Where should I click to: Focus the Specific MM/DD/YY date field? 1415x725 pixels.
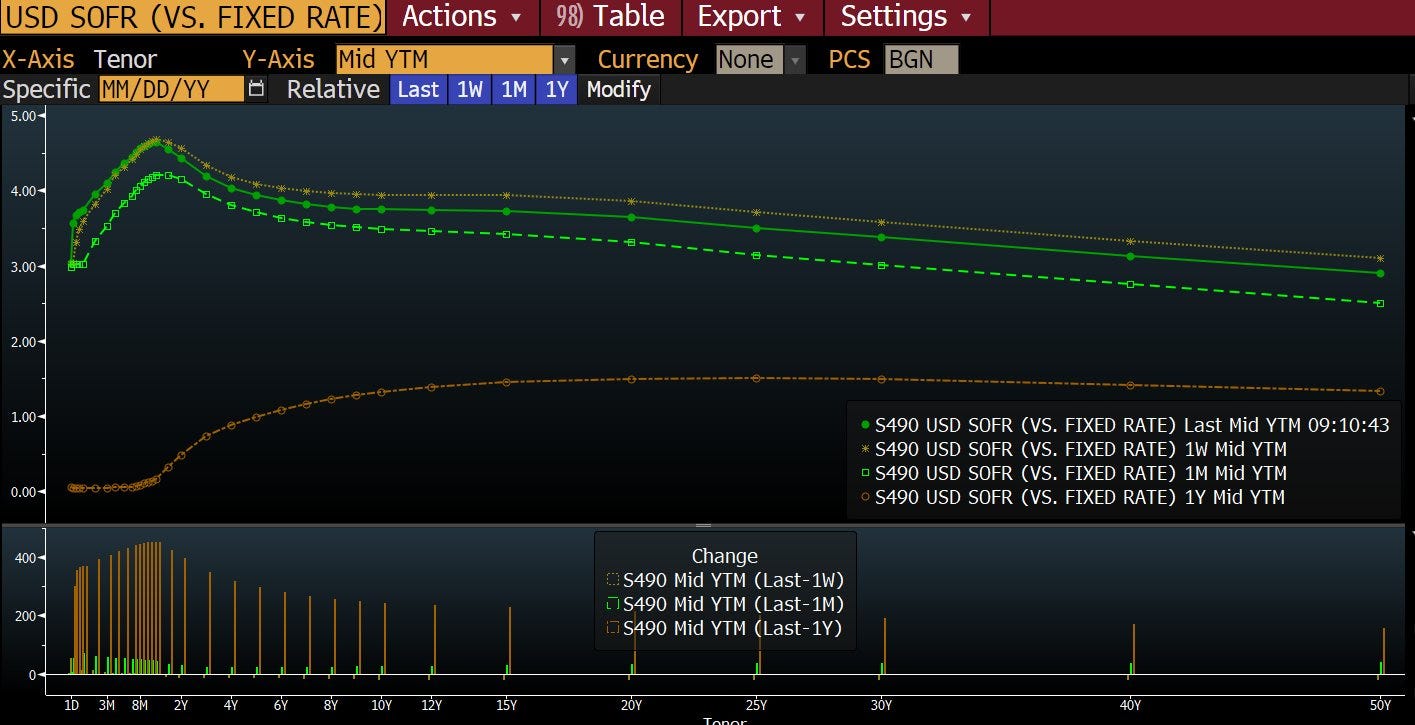click(x=171, y=89)
